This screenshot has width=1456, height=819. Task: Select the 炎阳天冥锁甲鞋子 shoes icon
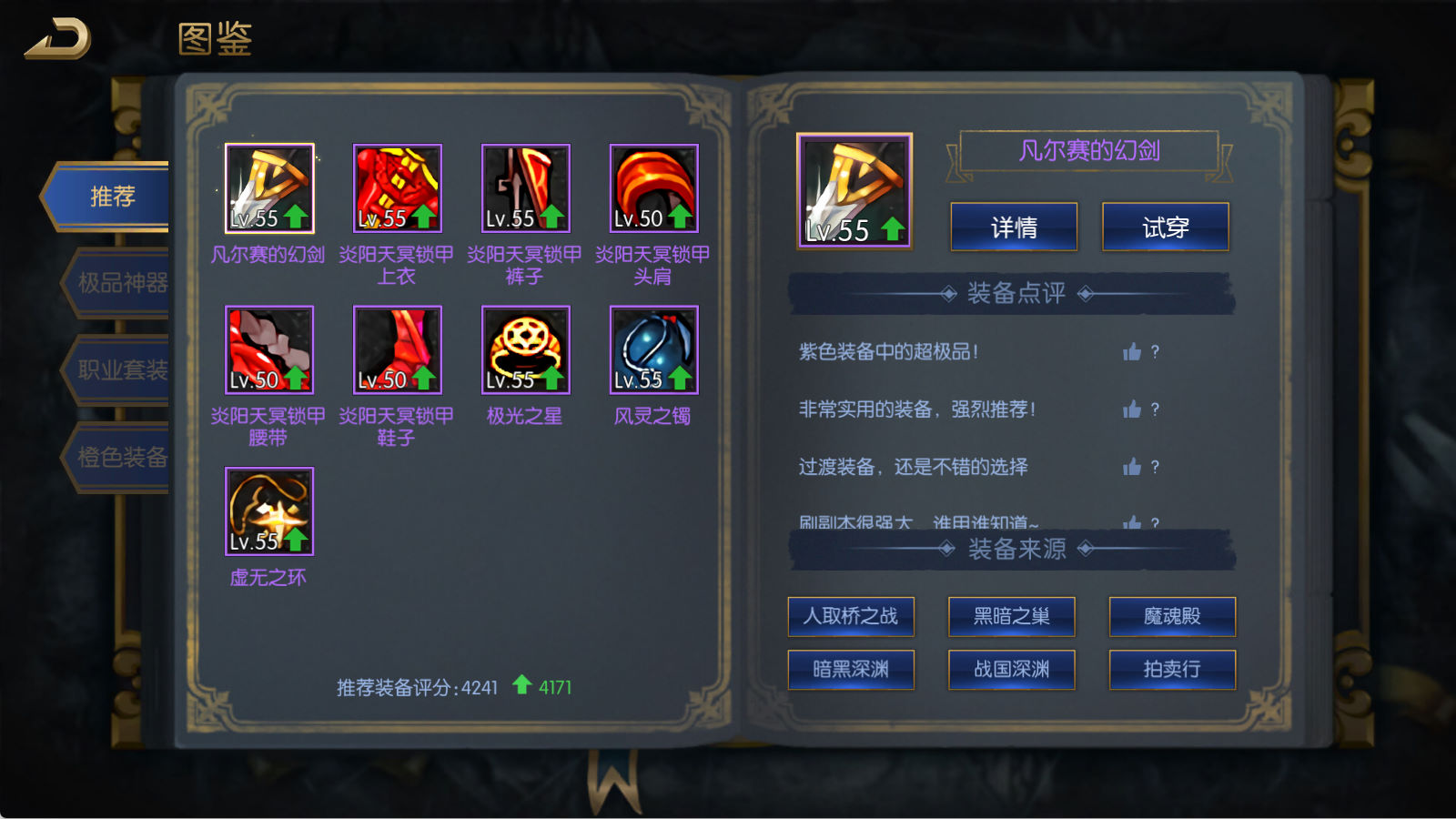(398, 350)
